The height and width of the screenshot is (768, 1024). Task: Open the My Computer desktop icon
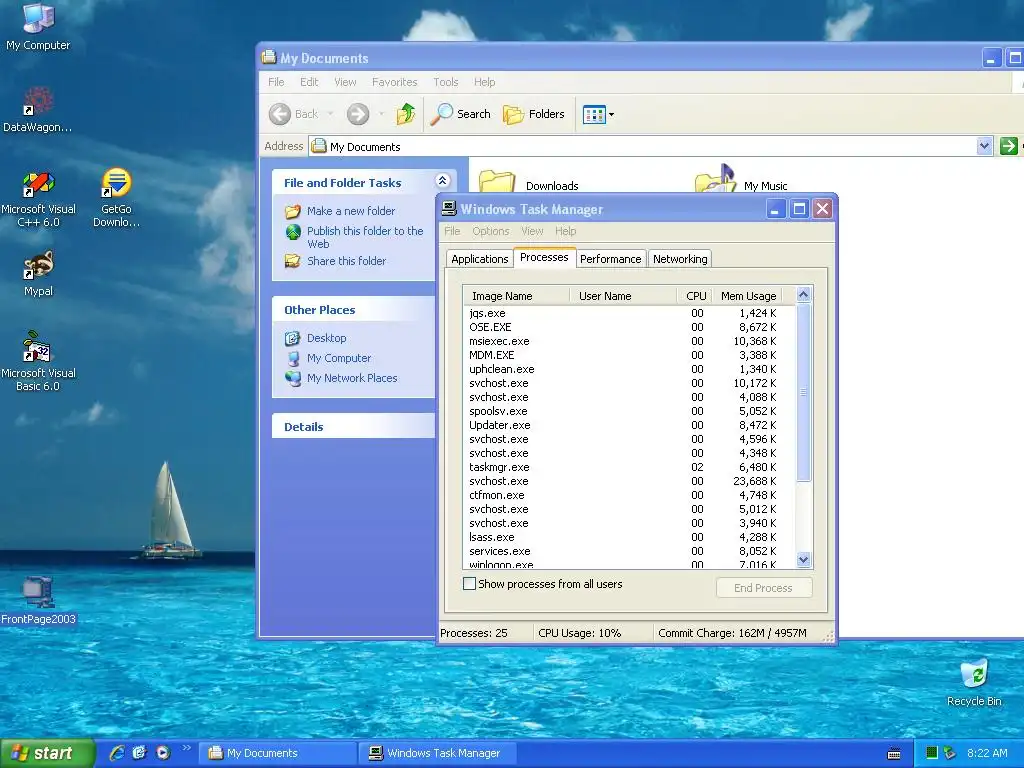click(39, 26)
